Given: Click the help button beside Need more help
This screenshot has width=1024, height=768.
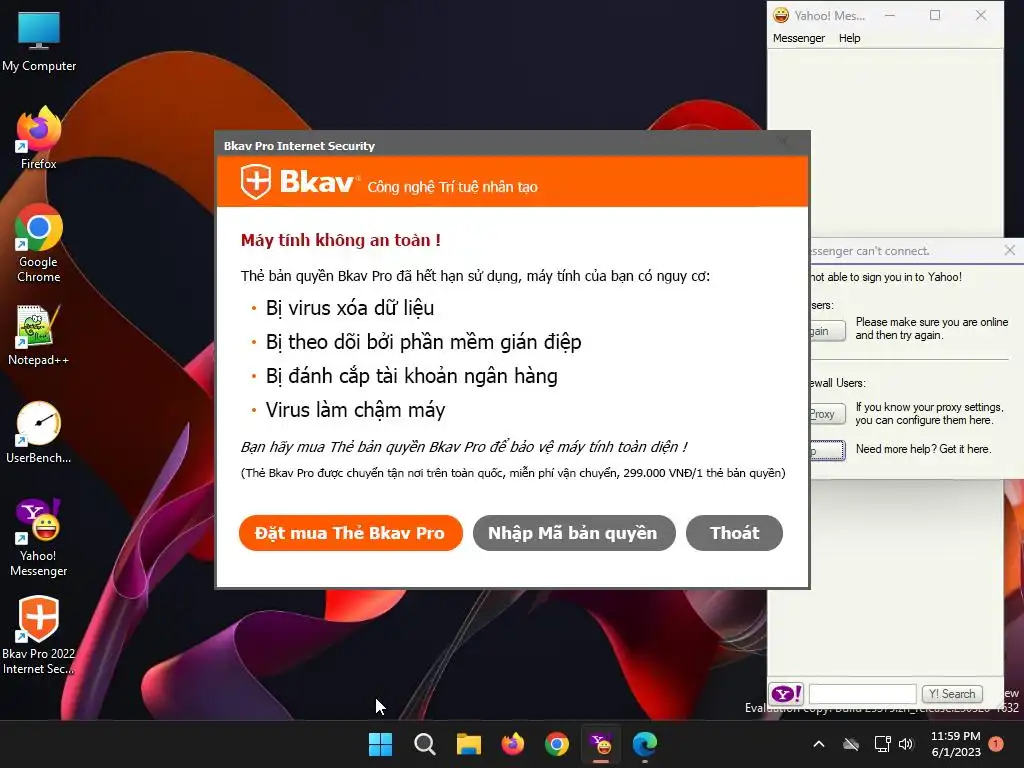Looking at the screenshot, I should tap(827, 451).
